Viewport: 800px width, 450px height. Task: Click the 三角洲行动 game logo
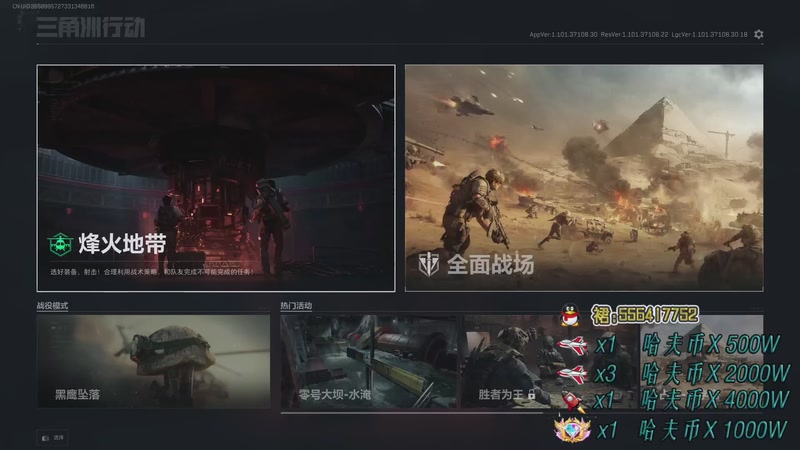pos(91,27)
